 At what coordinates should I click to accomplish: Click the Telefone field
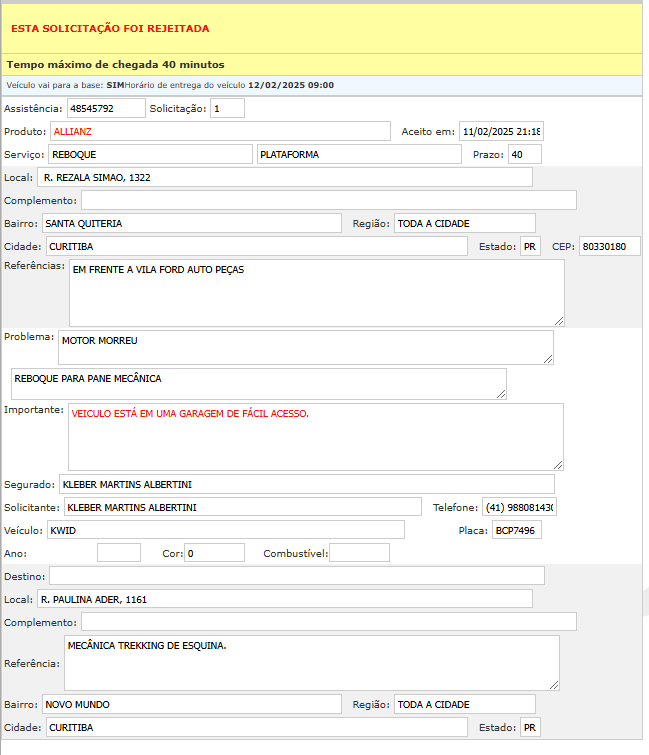(518, 507)
